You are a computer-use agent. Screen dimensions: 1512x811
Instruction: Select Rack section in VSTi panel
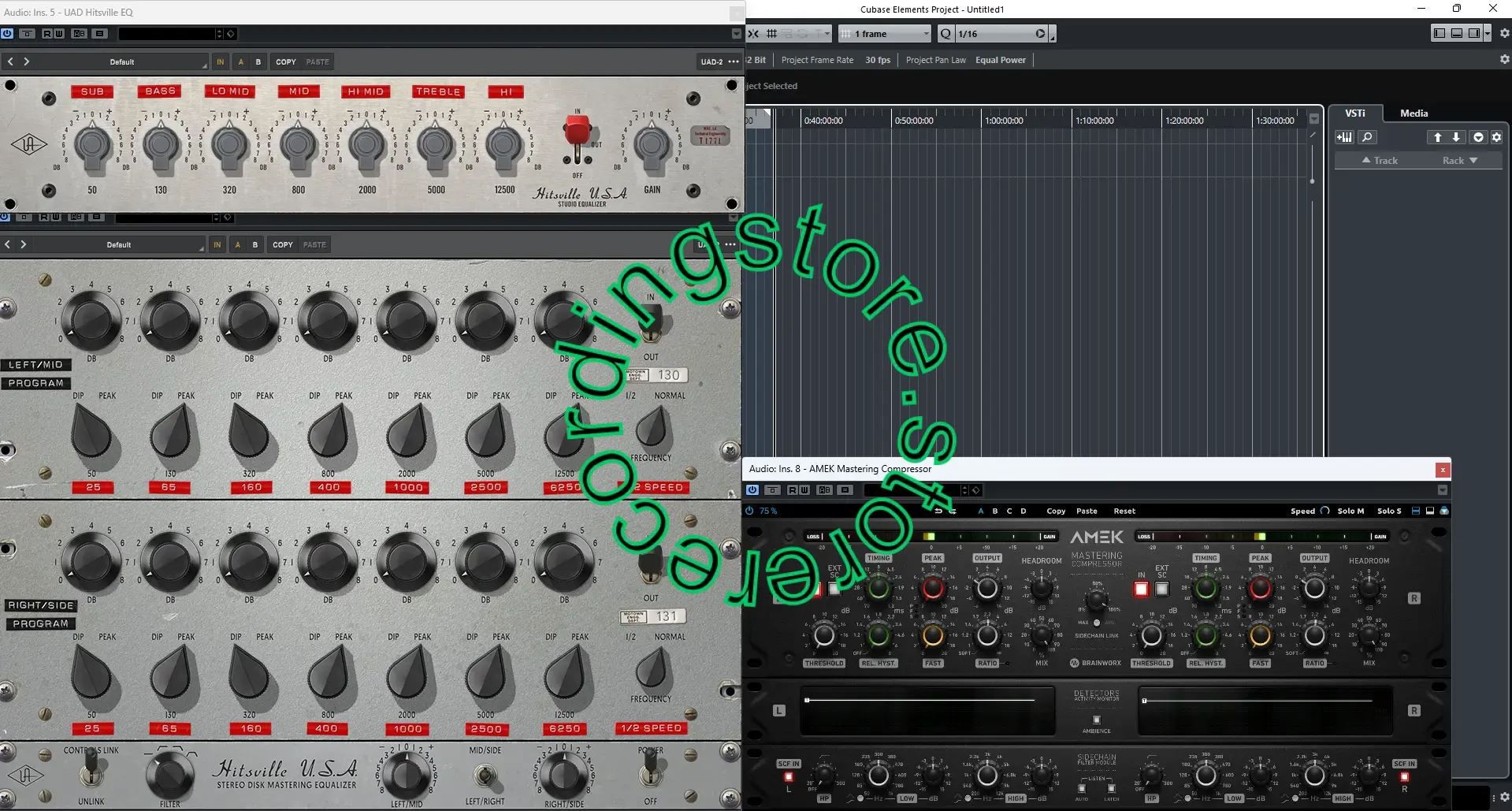[1460, 160]
